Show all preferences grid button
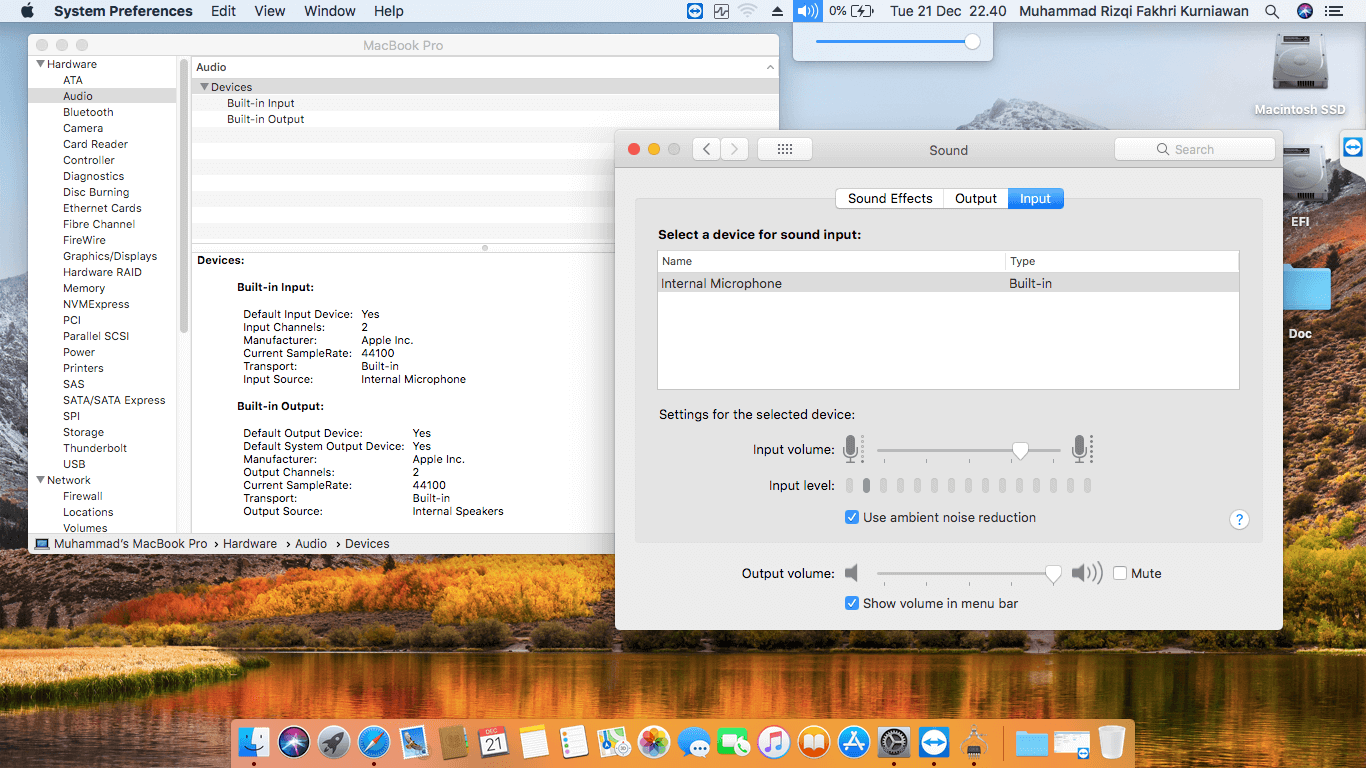This screenshot has width=1366, height=768. (x=785, y=149)
